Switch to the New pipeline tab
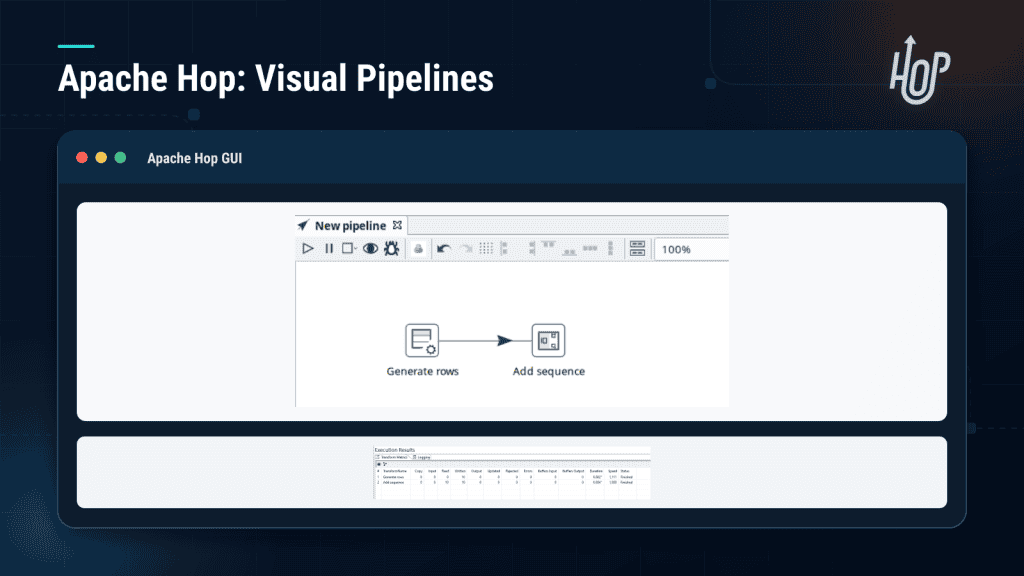 351,225
